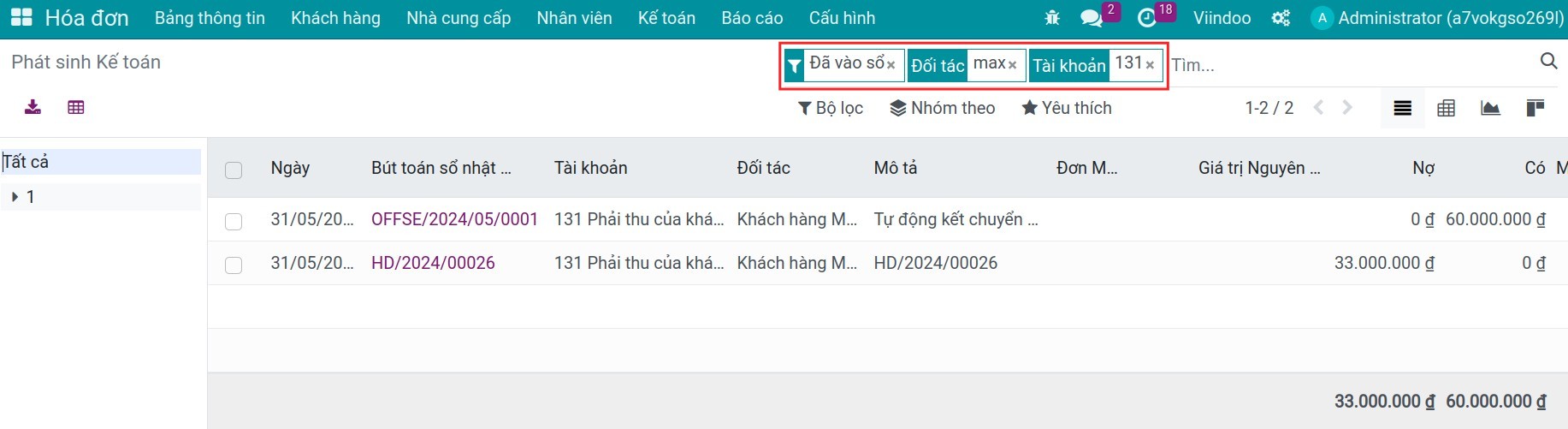This screenshot has width=1568, height=429.
Task: Open the activities clock icon
Action: [x=1146, y=17]
